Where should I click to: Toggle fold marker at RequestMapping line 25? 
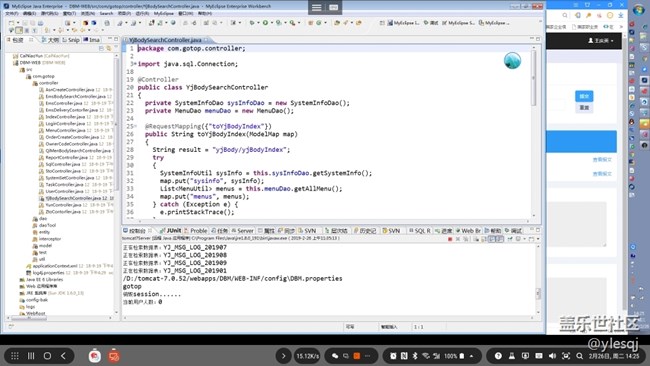(x=135, y=126)
